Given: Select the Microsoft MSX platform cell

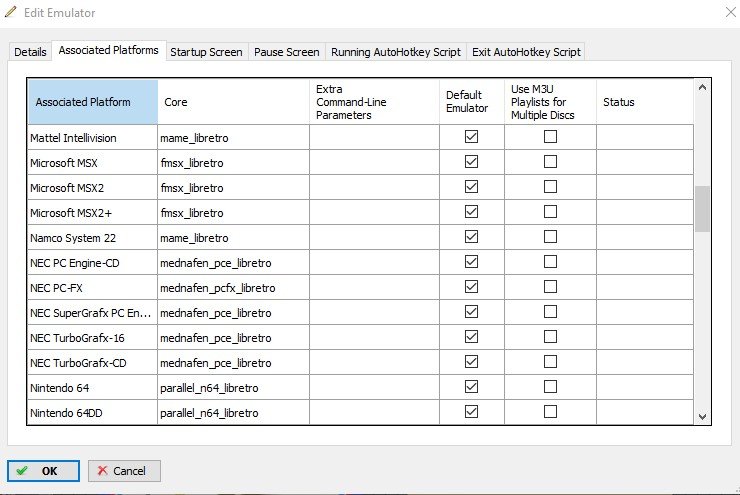Looking at the screenshot, I should click(92, 163).
